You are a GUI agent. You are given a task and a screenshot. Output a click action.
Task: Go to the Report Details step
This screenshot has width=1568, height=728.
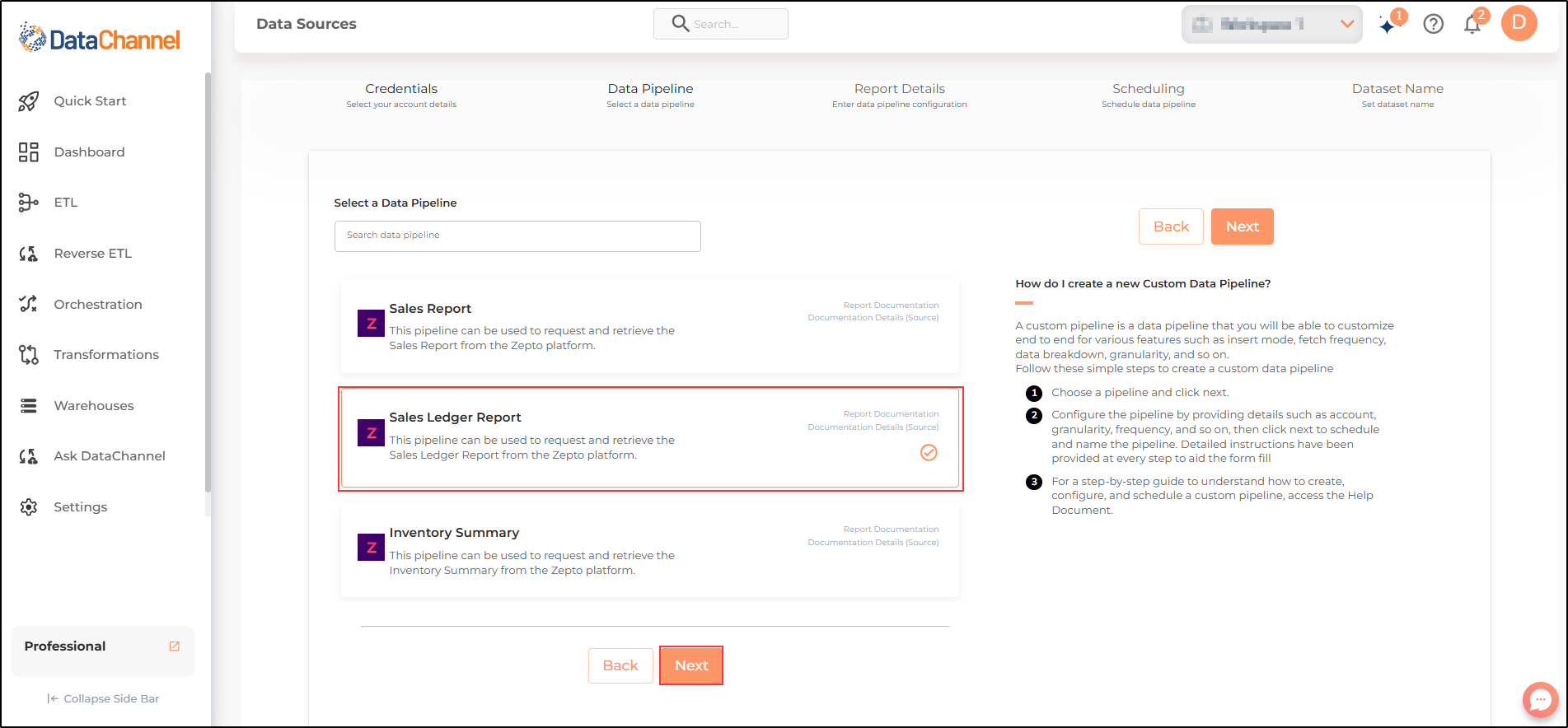(x=900, y=96)
